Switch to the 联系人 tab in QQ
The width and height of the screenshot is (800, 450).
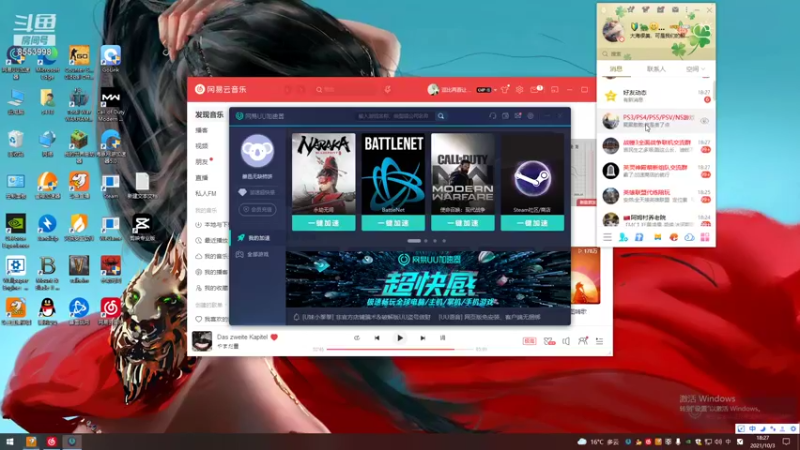pyautogui.click(x=656, y=69)
